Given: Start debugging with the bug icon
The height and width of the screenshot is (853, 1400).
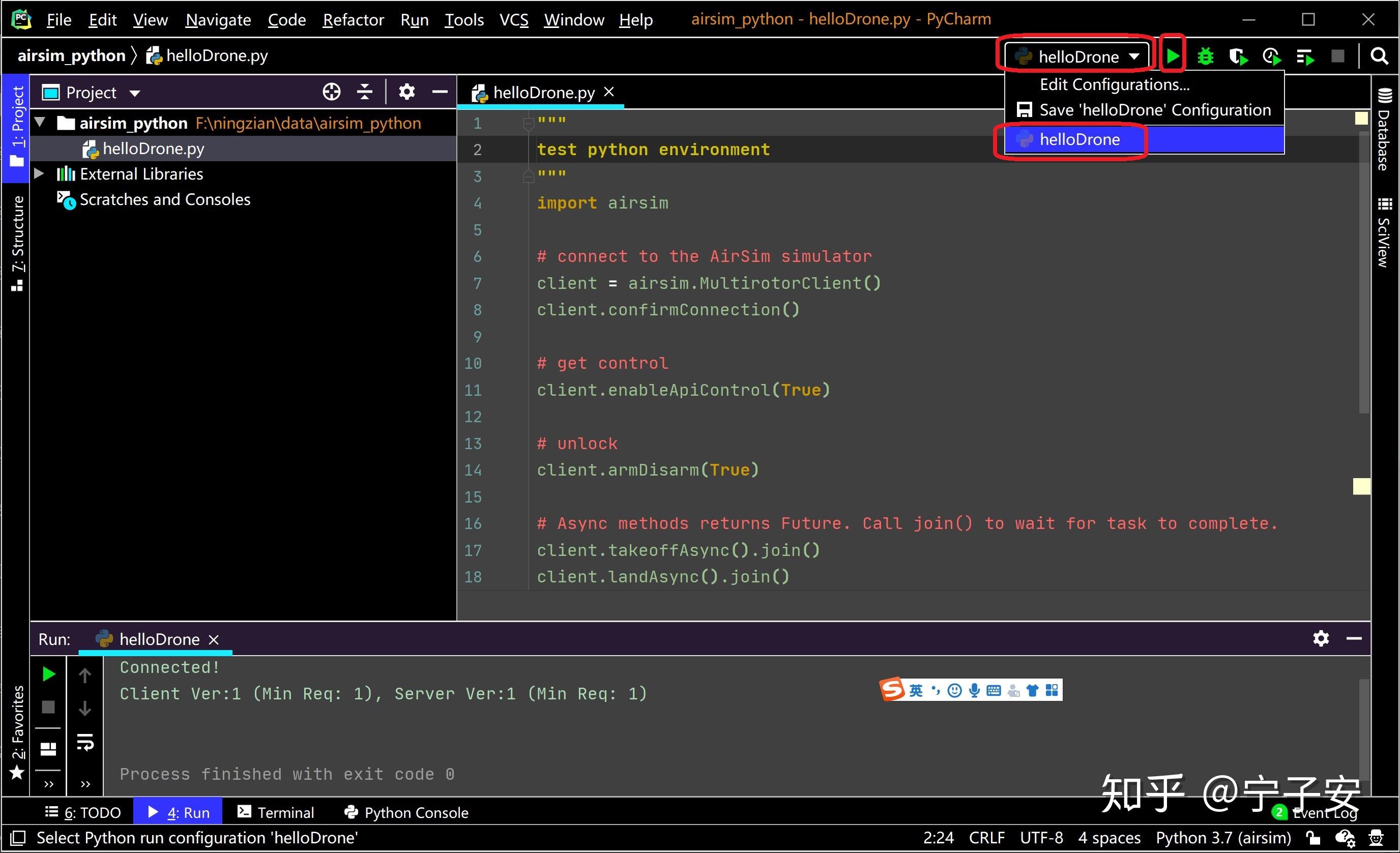Looking at the screenshot, I should pos(1205,56).
